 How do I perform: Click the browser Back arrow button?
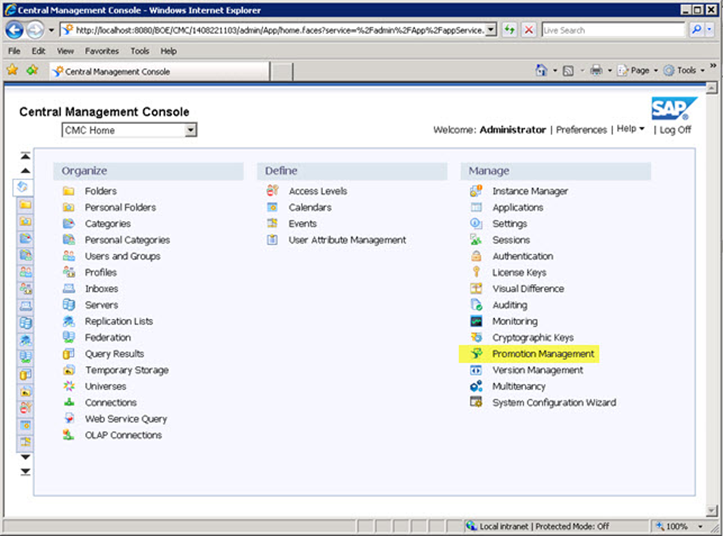[14, 30]
